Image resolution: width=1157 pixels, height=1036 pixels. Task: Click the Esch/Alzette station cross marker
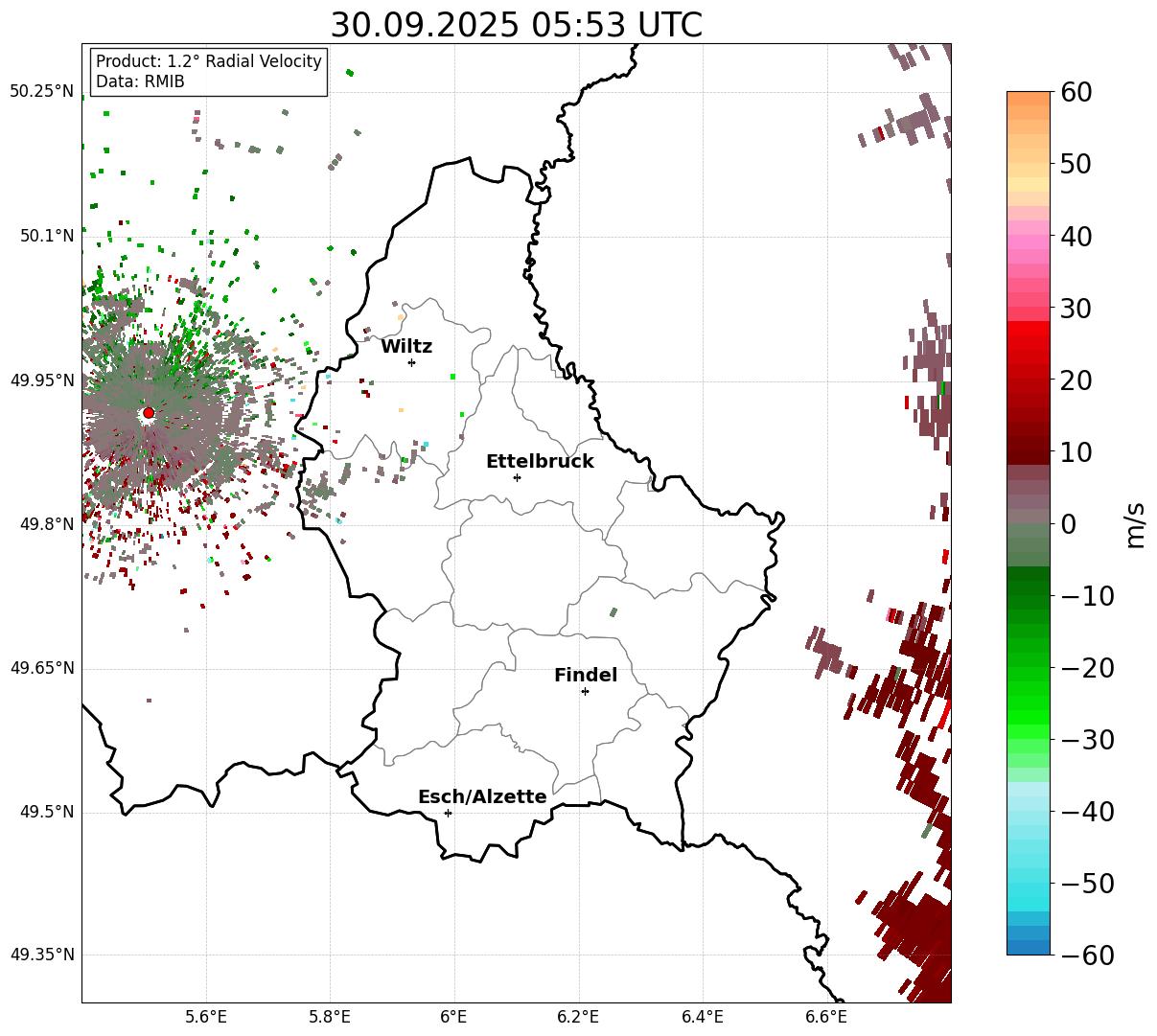448,813
